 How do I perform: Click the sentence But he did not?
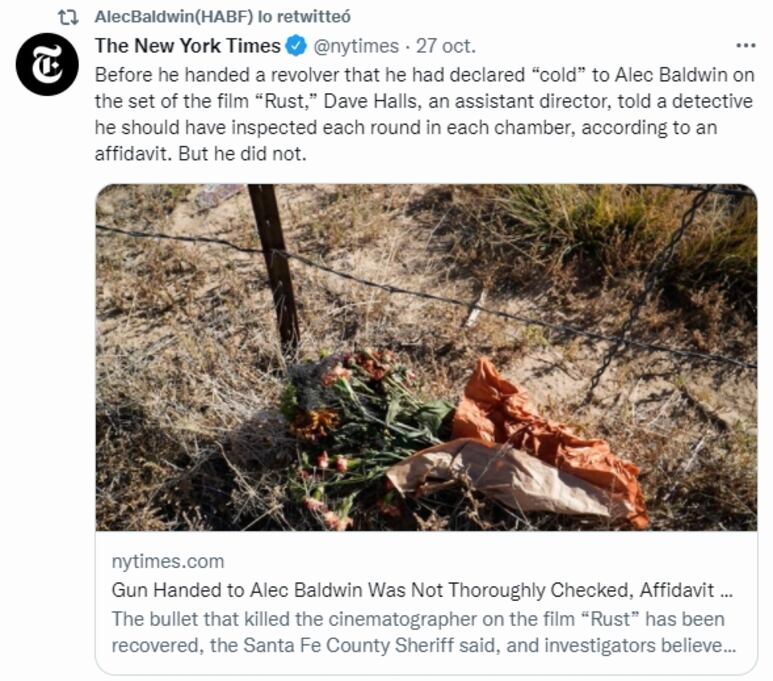[243, 154]
